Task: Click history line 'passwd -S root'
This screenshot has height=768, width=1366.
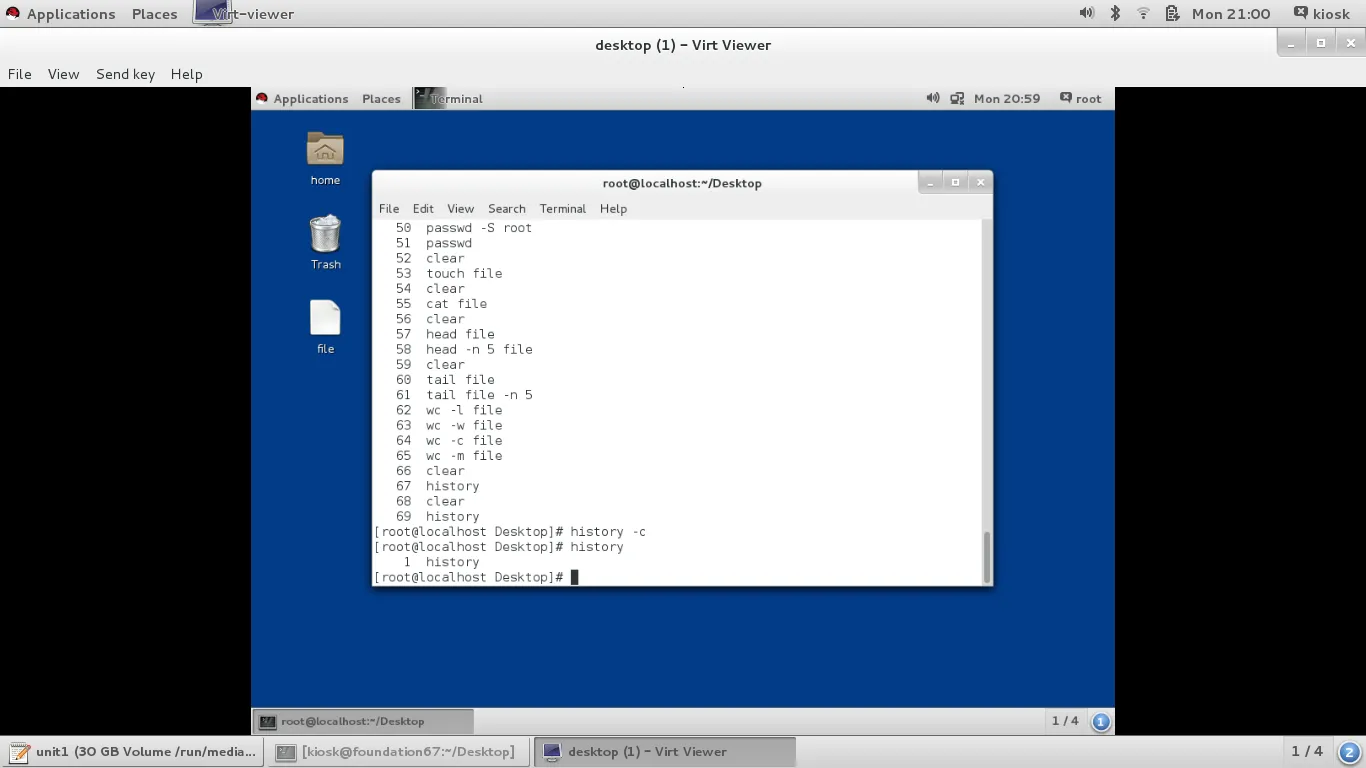Action: [x=479, y=228]
